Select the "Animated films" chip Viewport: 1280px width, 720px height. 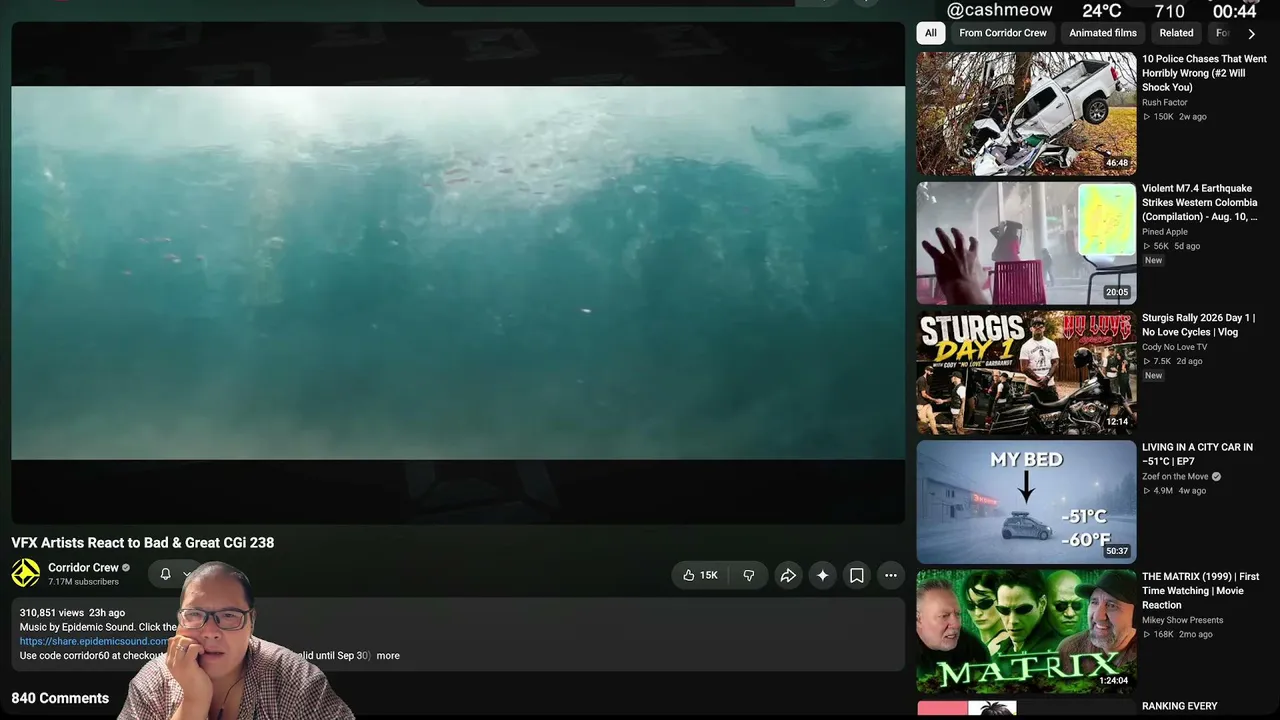(1103, 33)
